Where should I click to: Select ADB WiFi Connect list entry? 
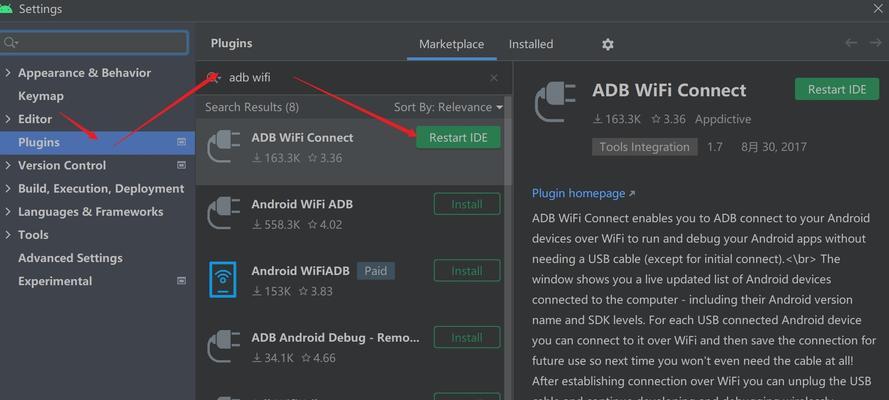350,152
